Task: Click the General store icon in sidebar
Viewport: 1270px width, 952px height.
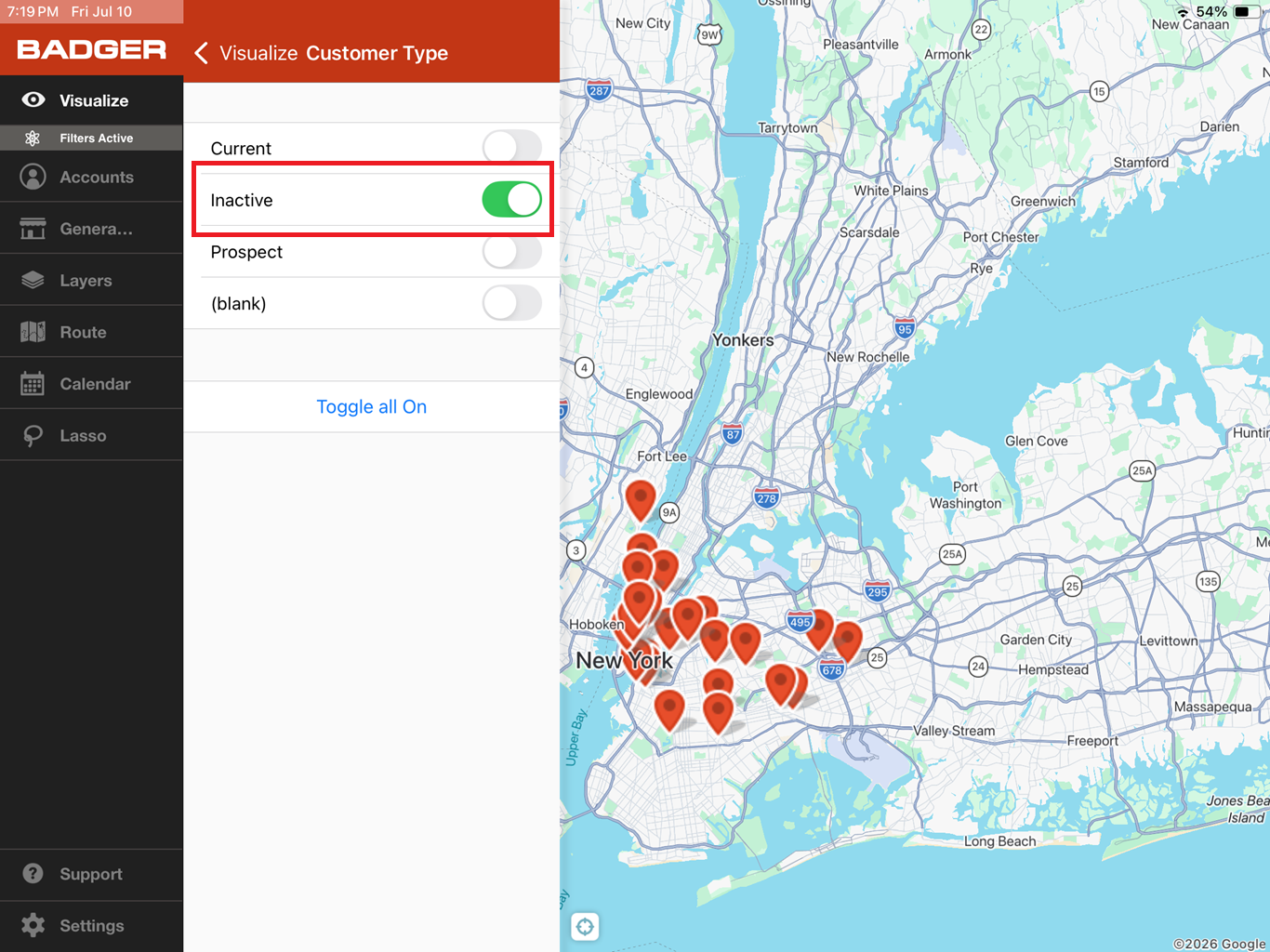Action: (x=33, y=229)
